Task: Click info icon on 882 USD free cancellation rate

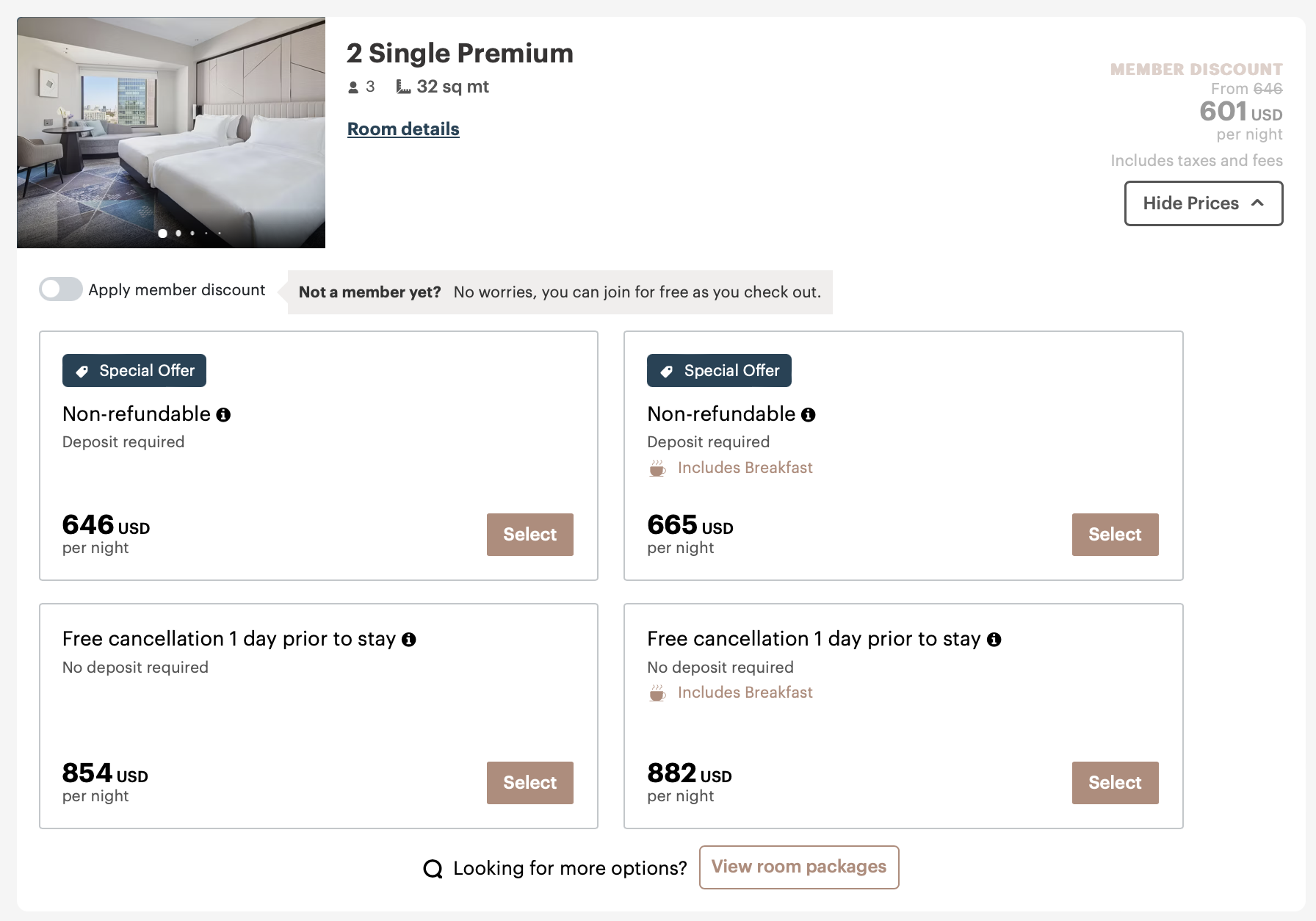Action: 994,640
